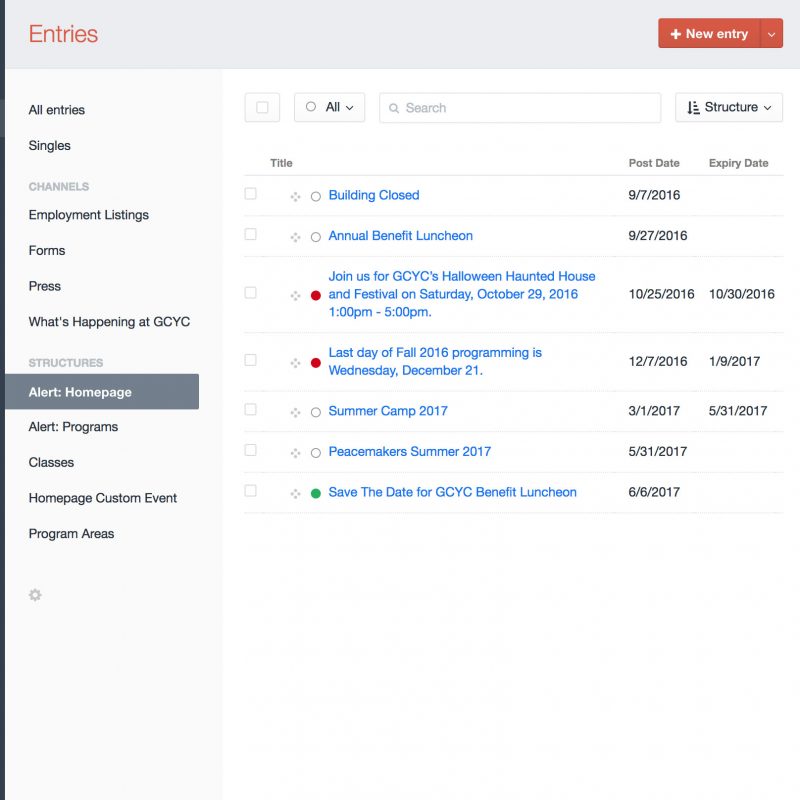Open the Building Closed entry
The width and height of the screenshot is (800, 800).
374,195
